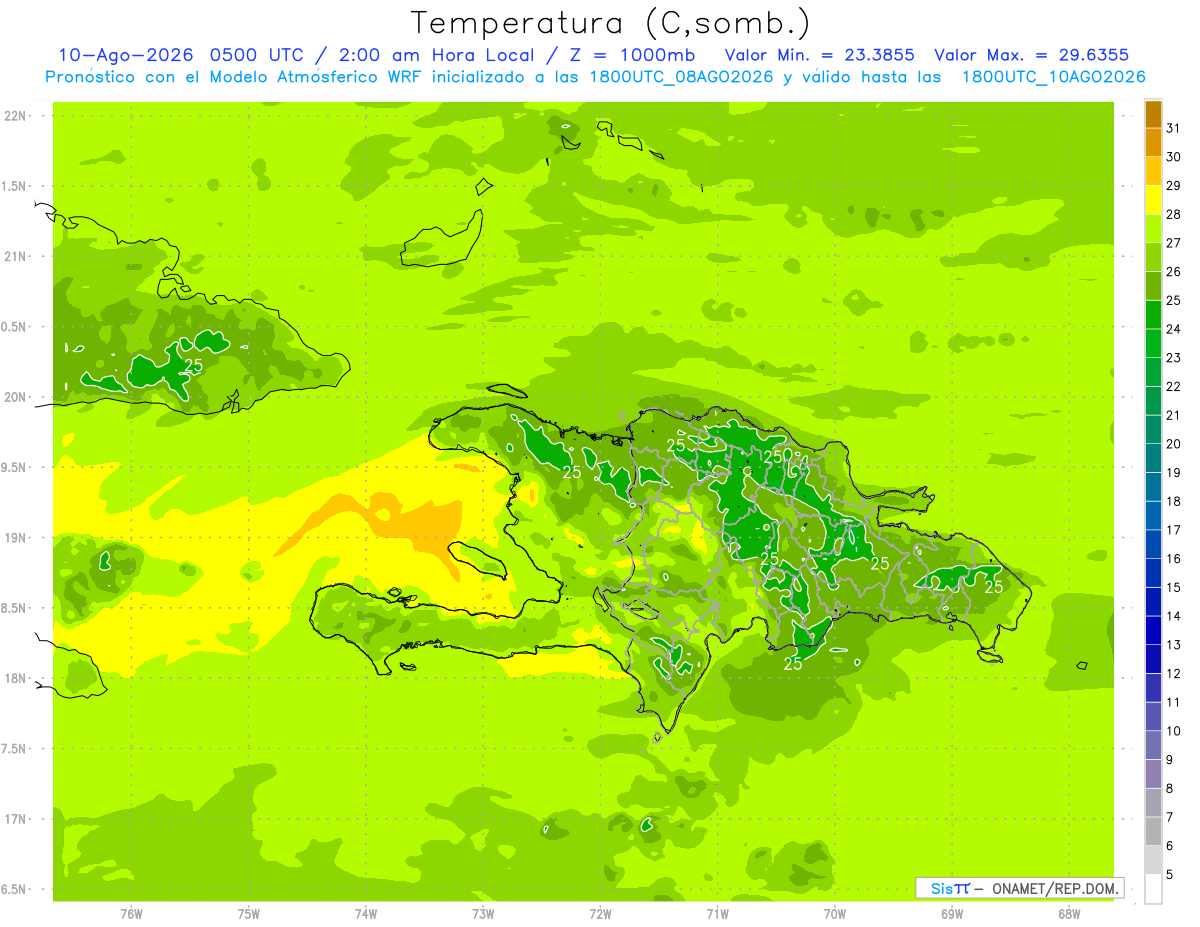Select the date text '10-Ago-2026'
The image size is (1200, 927).
126,54
